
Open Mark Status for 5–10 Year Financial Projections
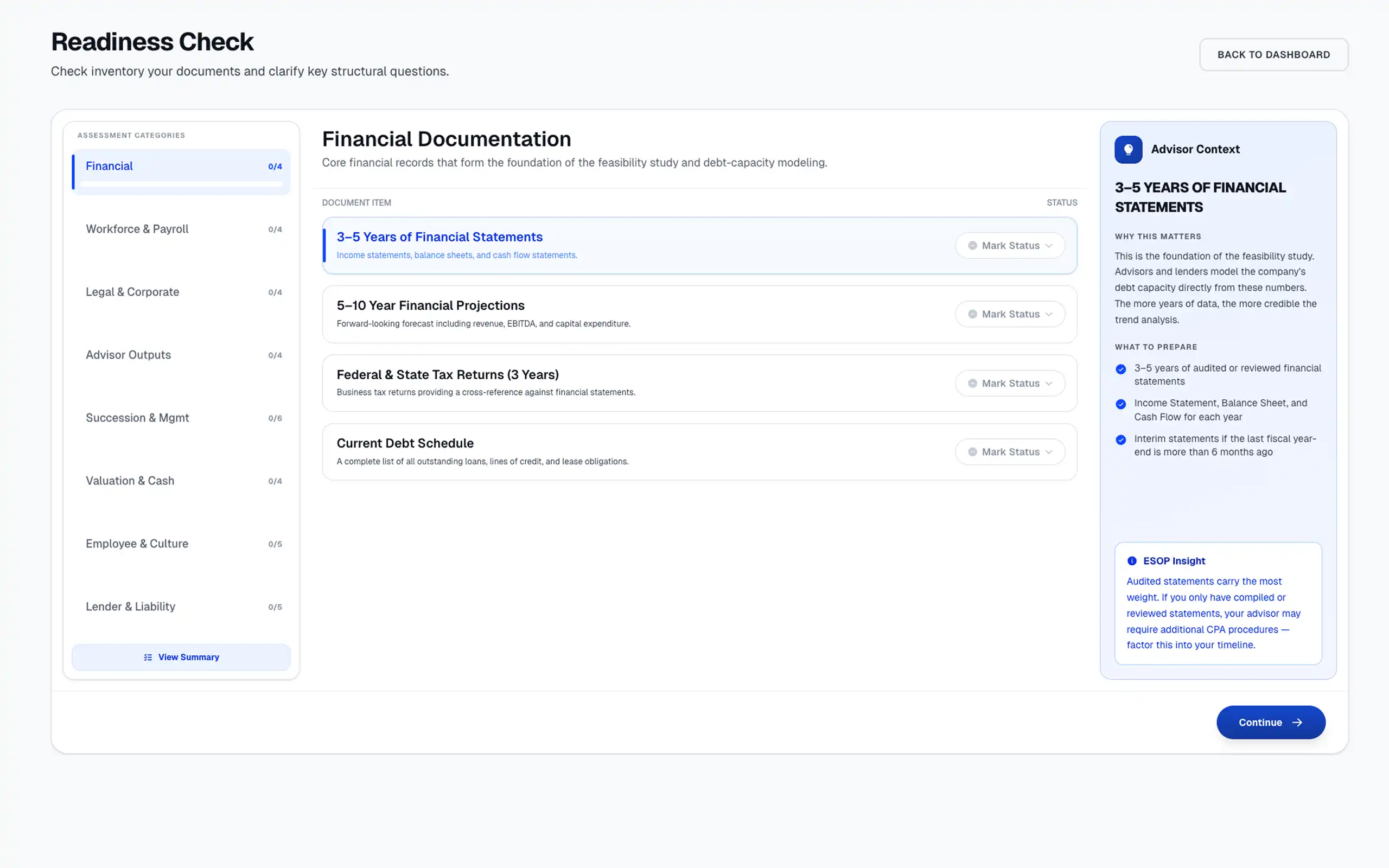point(1010,314)
